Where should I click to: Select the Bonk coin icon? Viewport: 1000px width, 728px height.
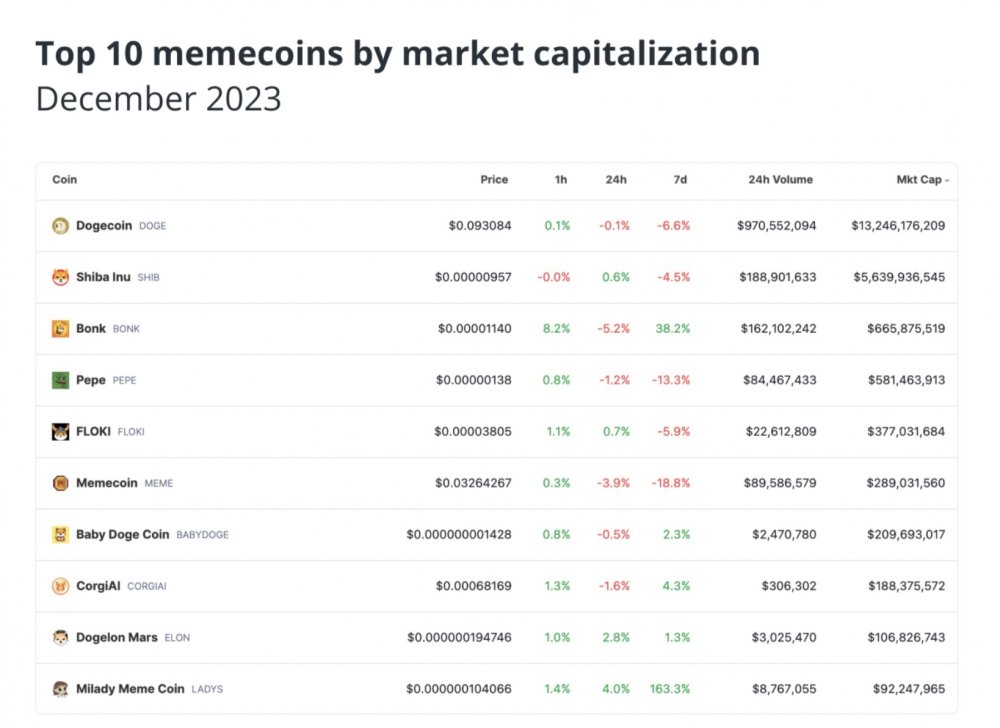tap(60, 329)
